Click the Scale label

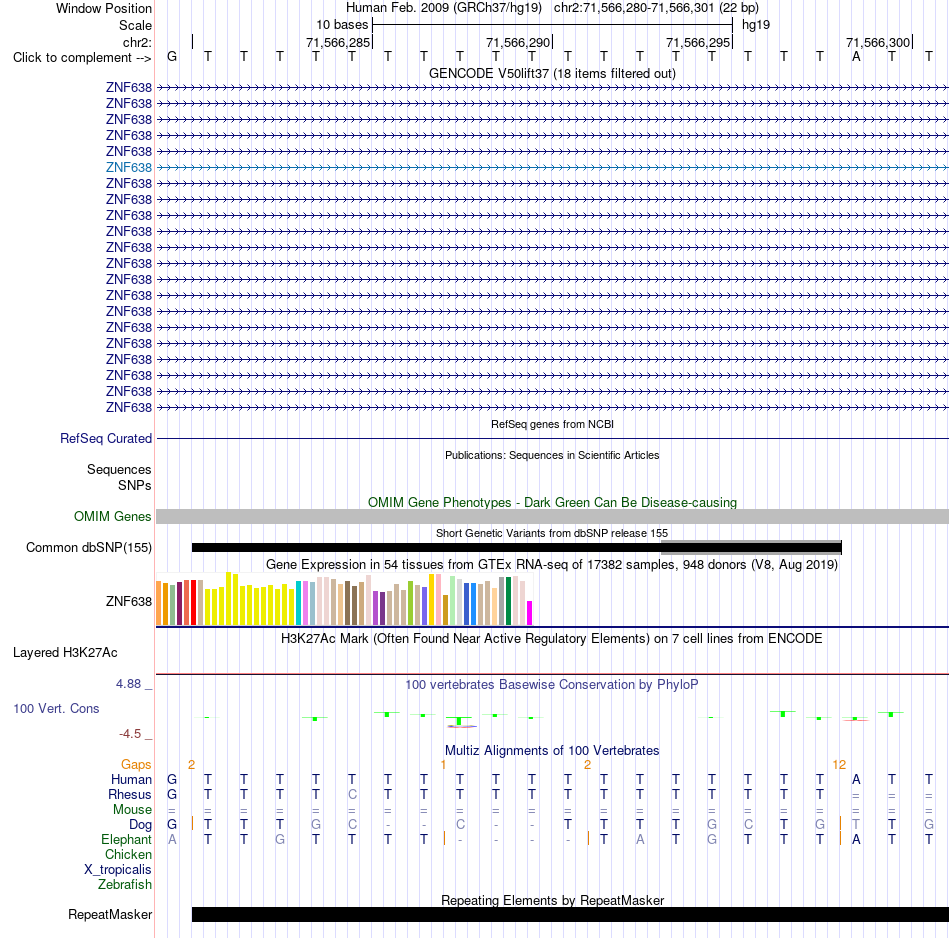[x=135, y=25]
